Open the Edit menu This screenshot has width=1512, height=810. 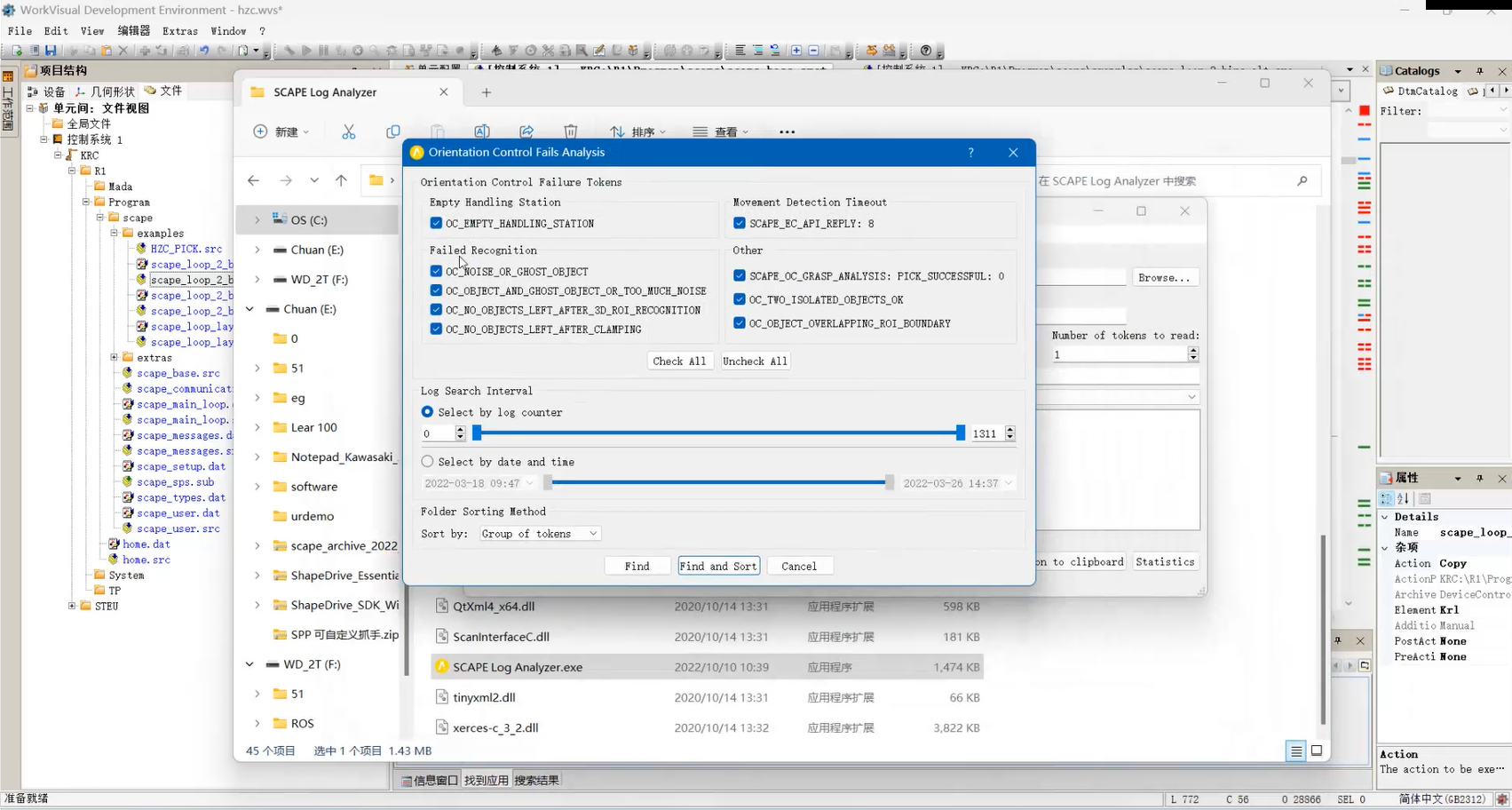tap(55, 31)
